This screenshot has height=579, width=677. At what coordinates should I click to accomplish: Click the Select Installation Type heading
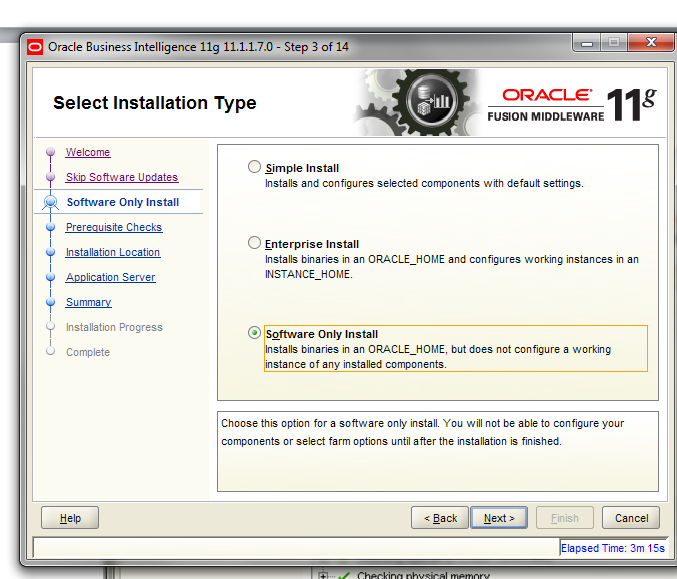[155, 103]
